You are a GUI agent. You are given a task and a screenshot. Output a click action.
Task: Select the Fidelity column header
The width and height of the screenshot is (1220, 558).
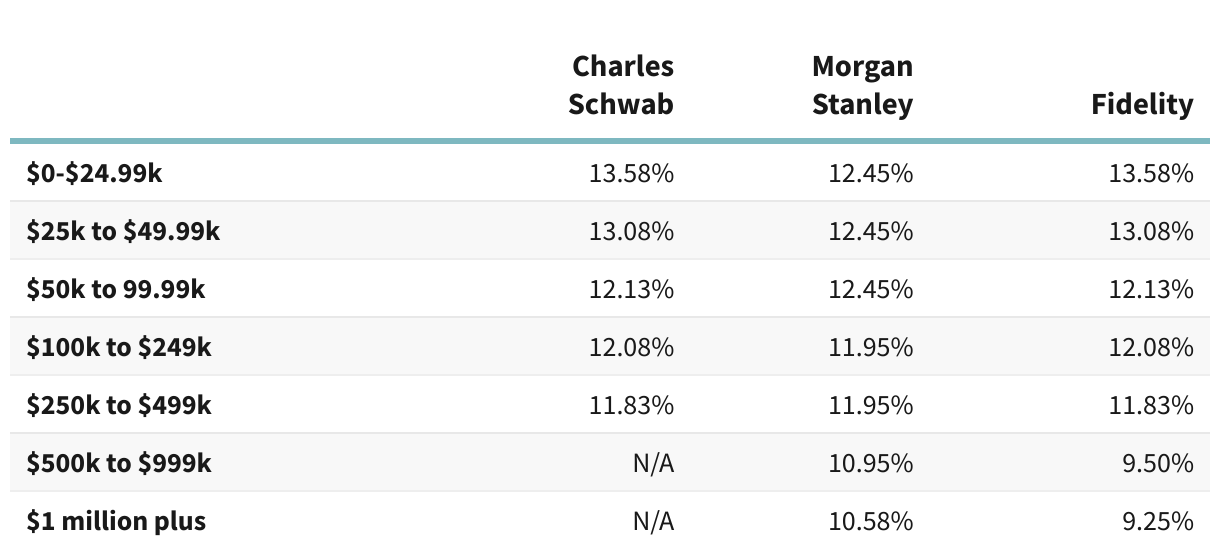(1142, 104)
